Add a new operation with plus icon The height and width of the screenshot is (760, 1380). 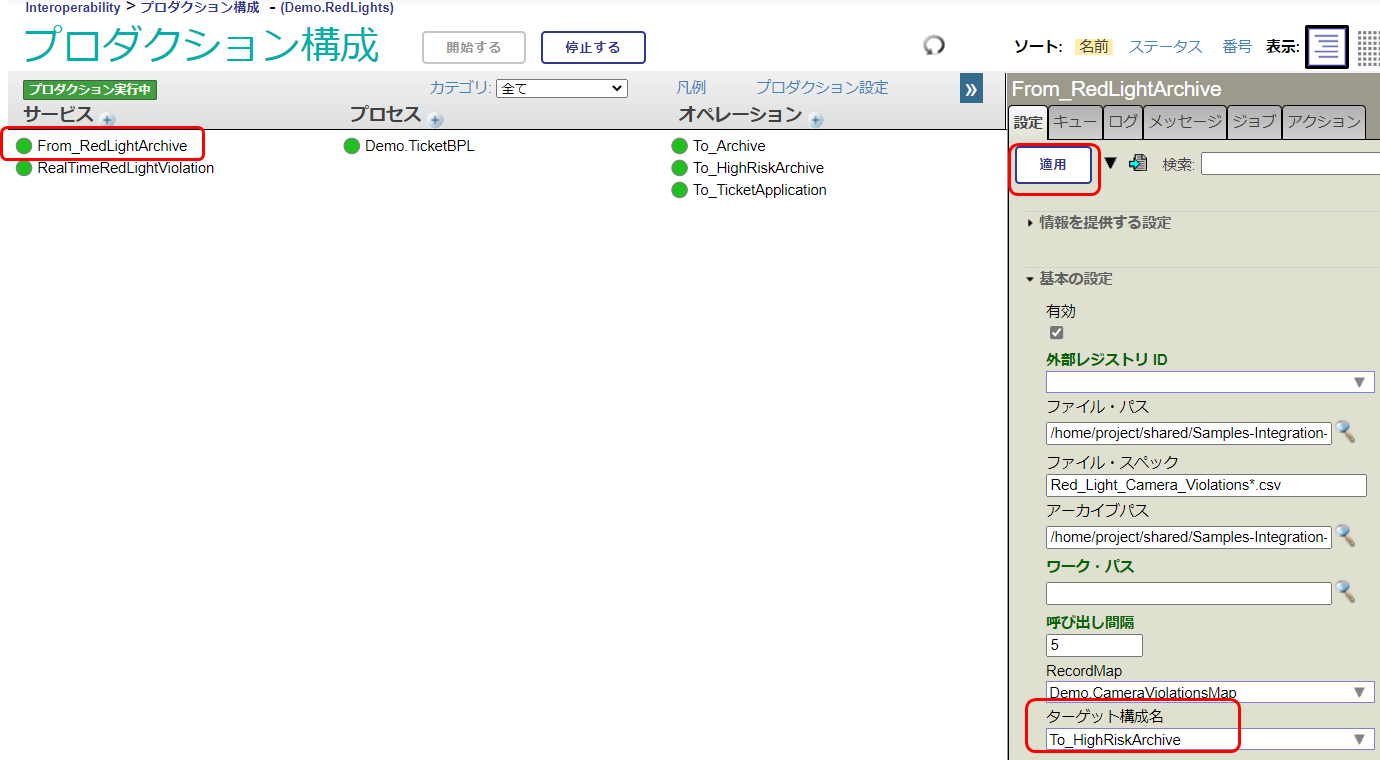(816, 120)
